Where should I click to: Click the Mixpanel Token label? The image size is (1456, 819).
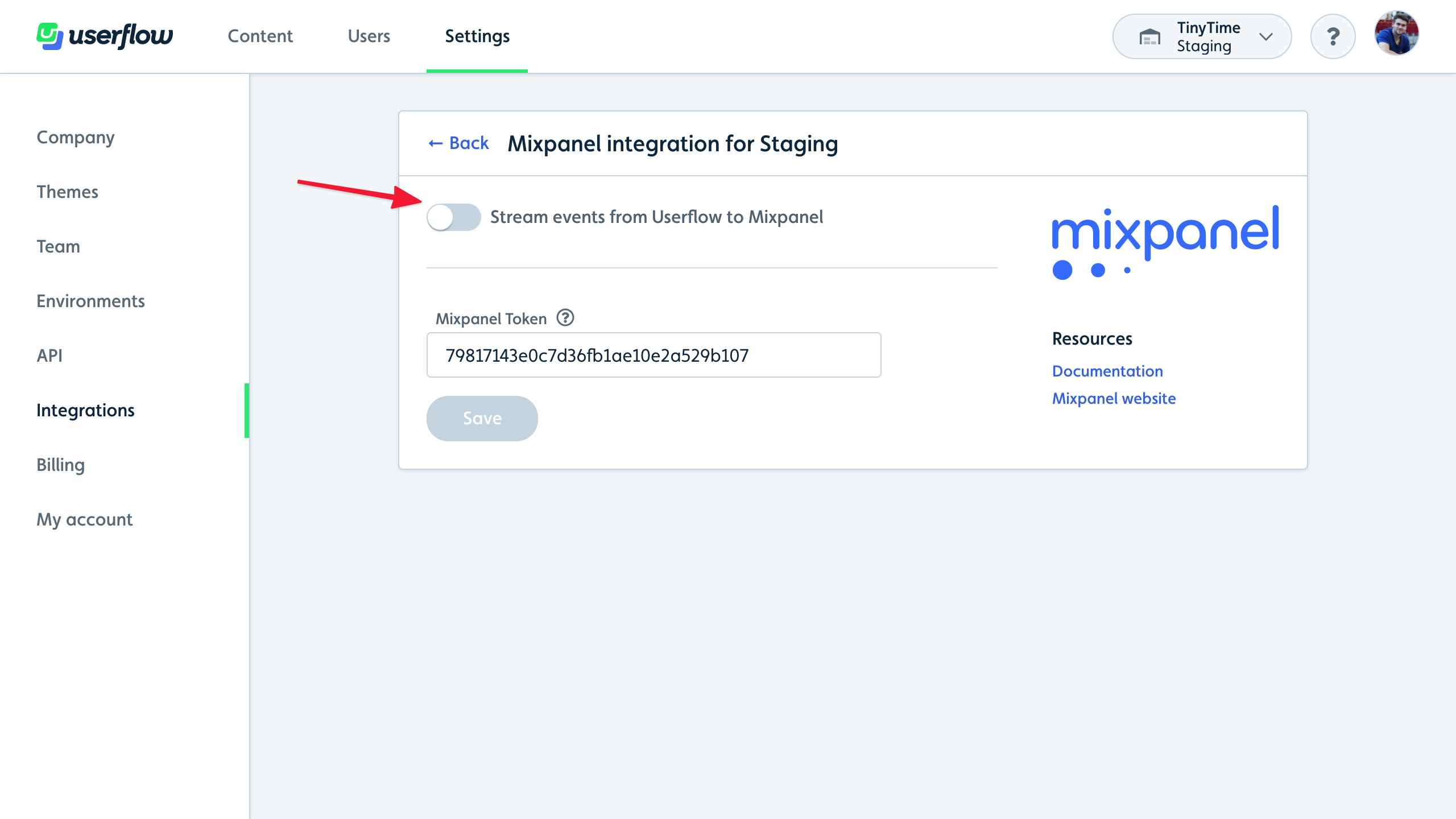click(491, 318)
